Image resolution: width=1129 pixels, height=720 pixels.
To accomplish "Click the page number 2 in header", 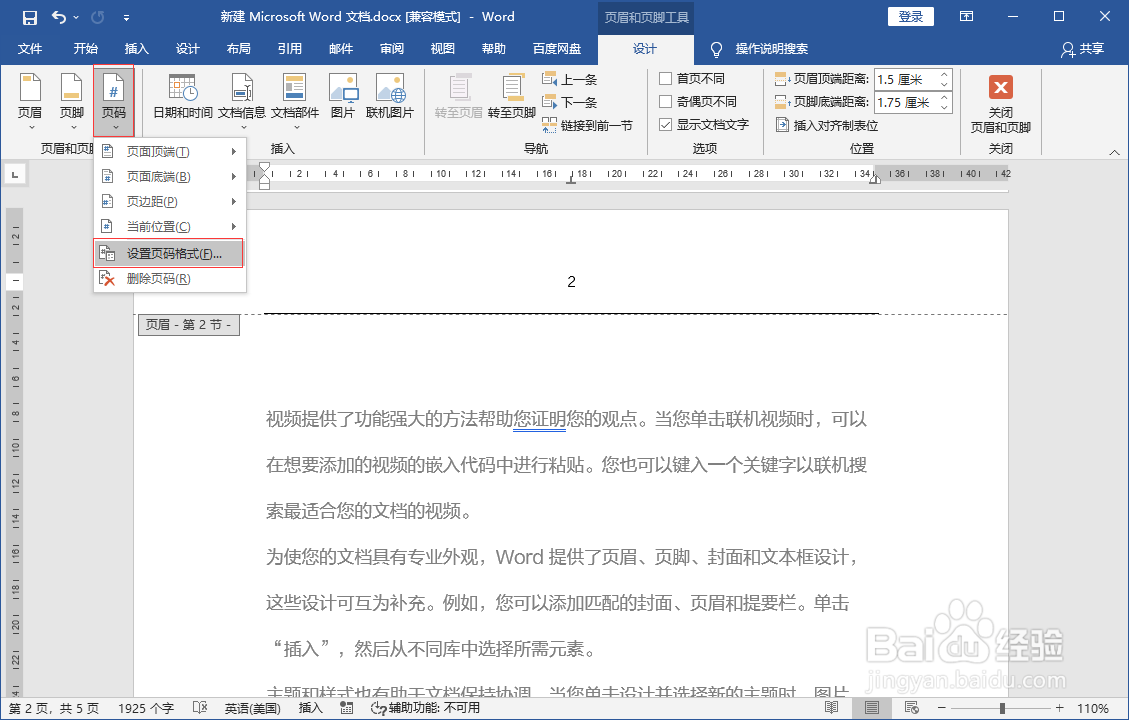I will (x=572, y=282).
